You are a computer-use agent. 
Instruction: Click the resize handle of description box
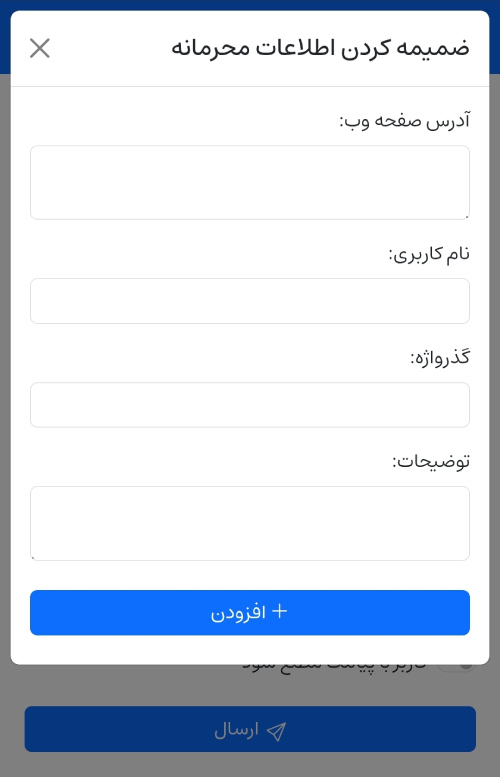point(33,557)
